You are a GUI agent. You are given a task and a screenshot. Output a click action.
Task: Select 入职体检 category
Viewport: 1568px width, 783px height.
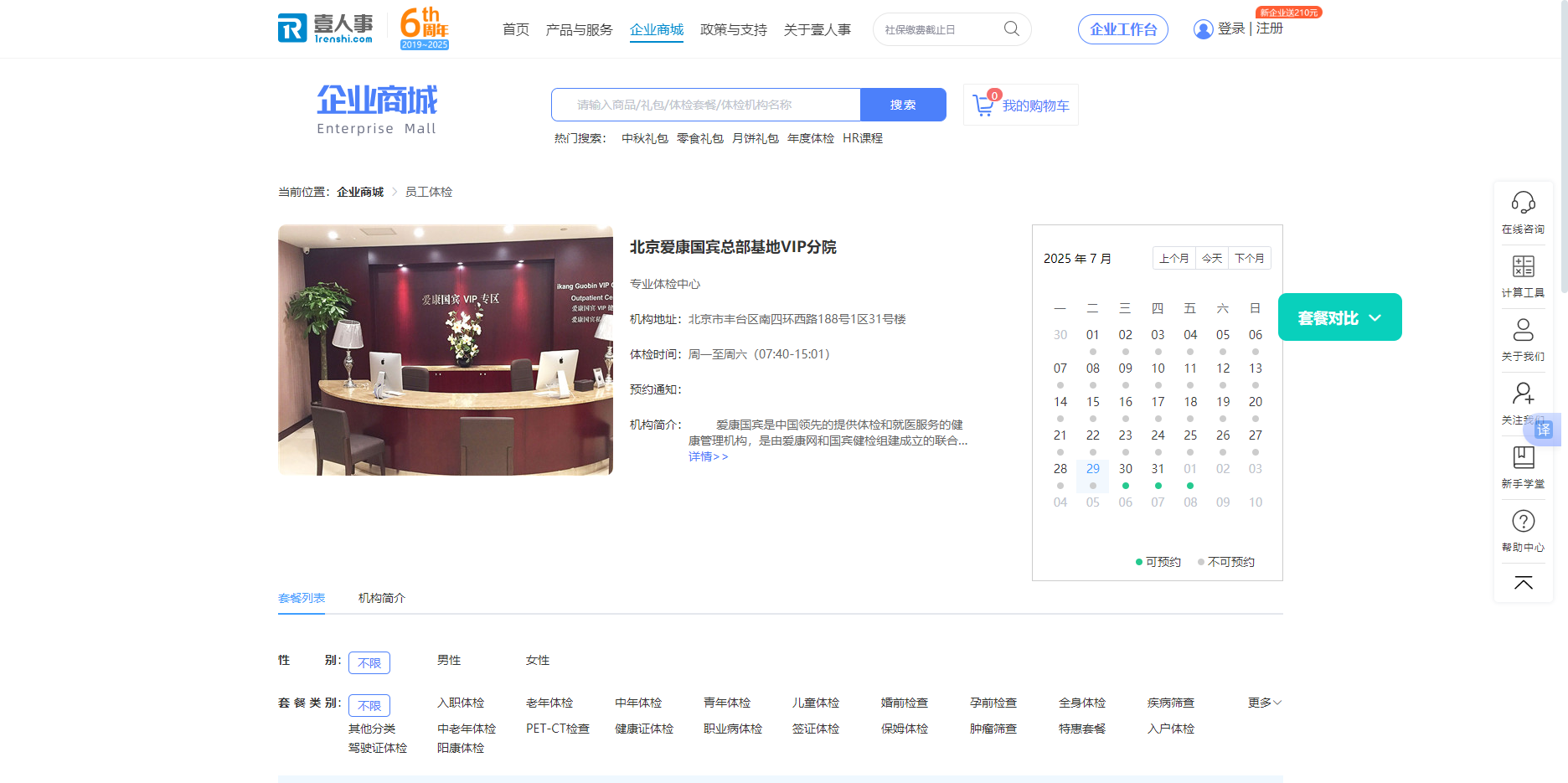pyautogui.click(x=461, y=703)
